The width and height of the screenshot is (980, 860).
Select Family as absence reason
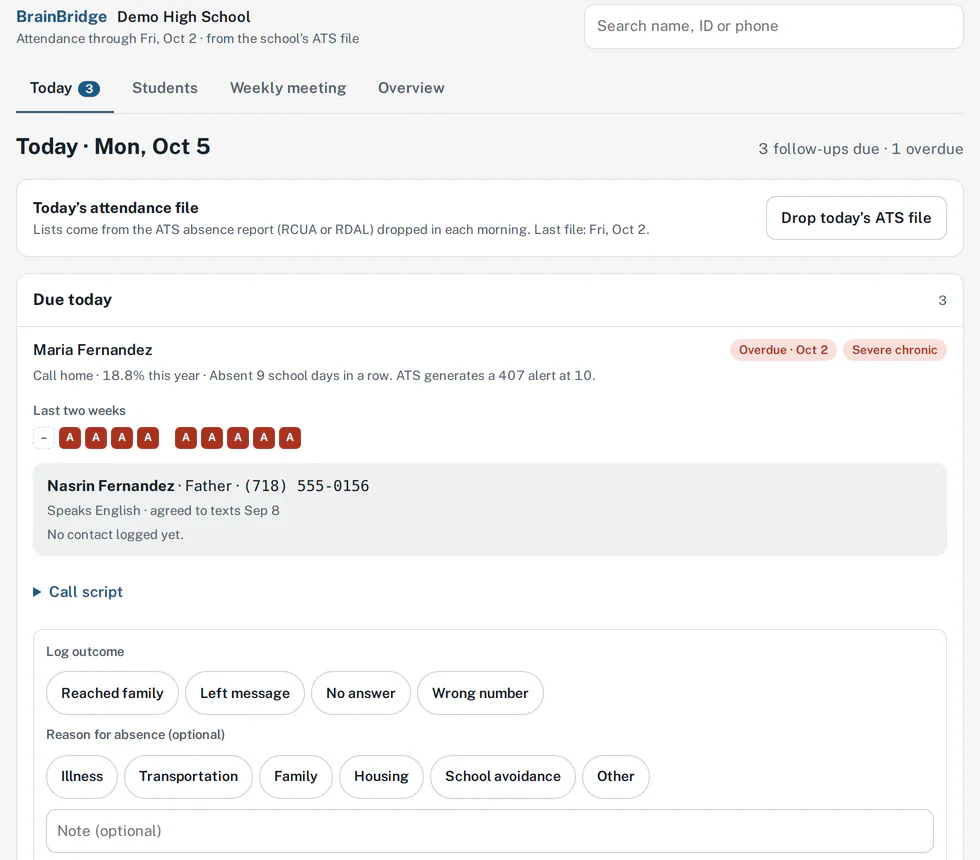pos(296,776)
